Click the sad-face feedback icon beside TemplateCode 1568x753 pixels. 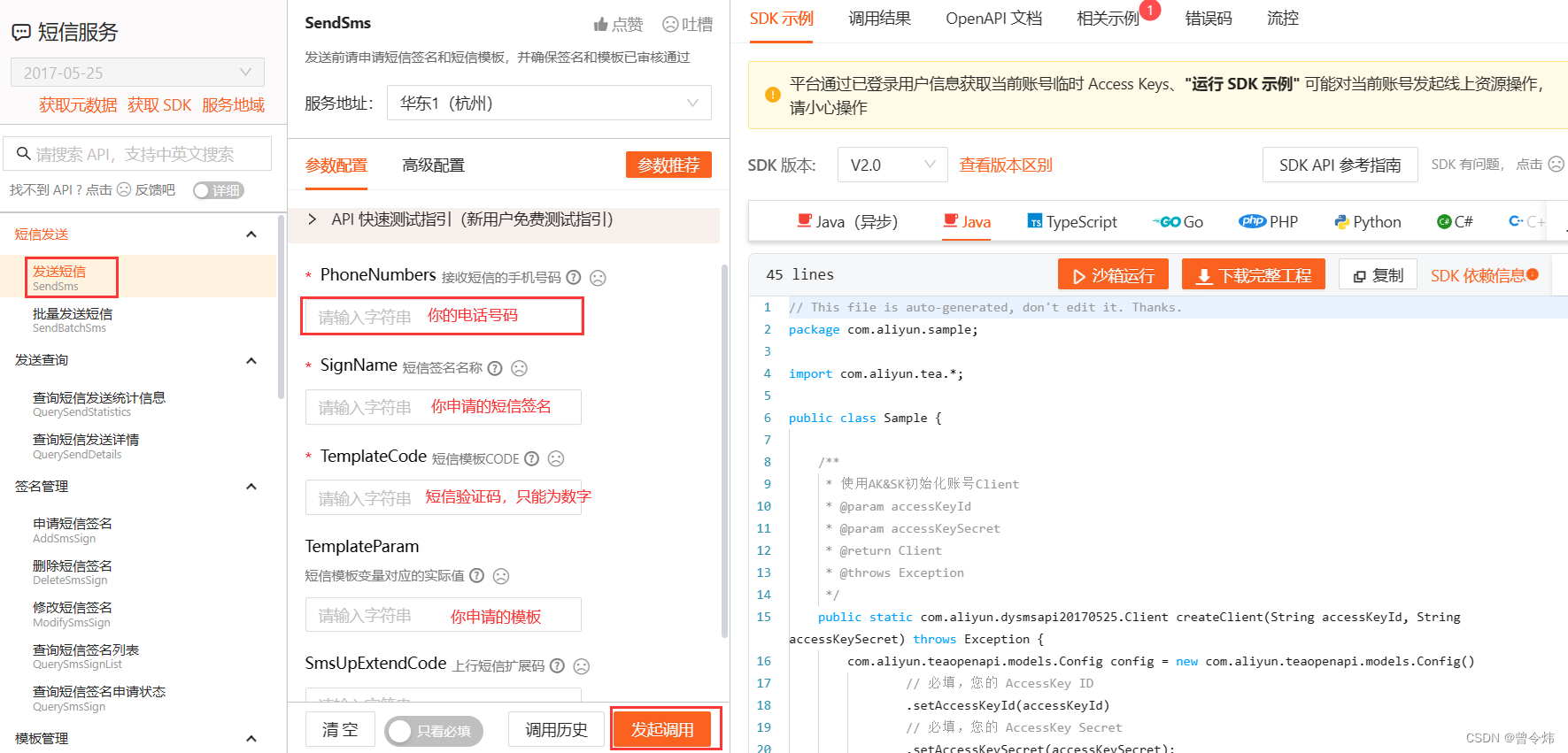tap(556, 458)
